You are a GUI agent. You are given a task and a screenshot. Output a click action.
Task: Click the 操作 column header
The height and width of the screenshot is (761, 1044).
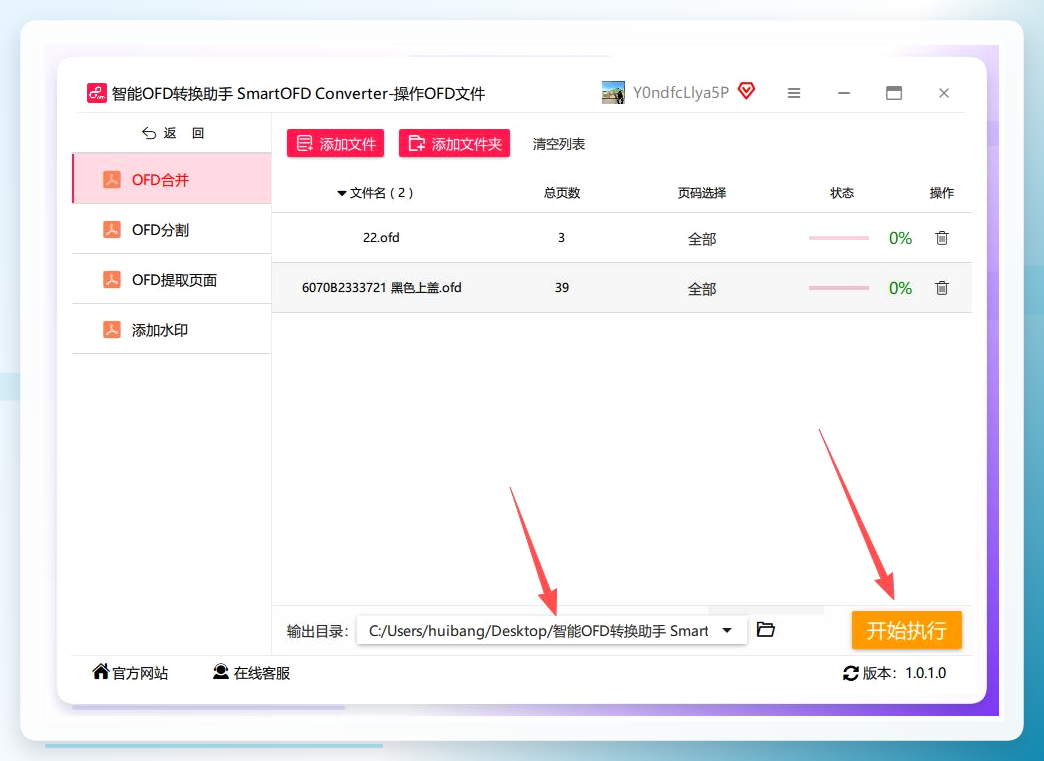[941, 193]
